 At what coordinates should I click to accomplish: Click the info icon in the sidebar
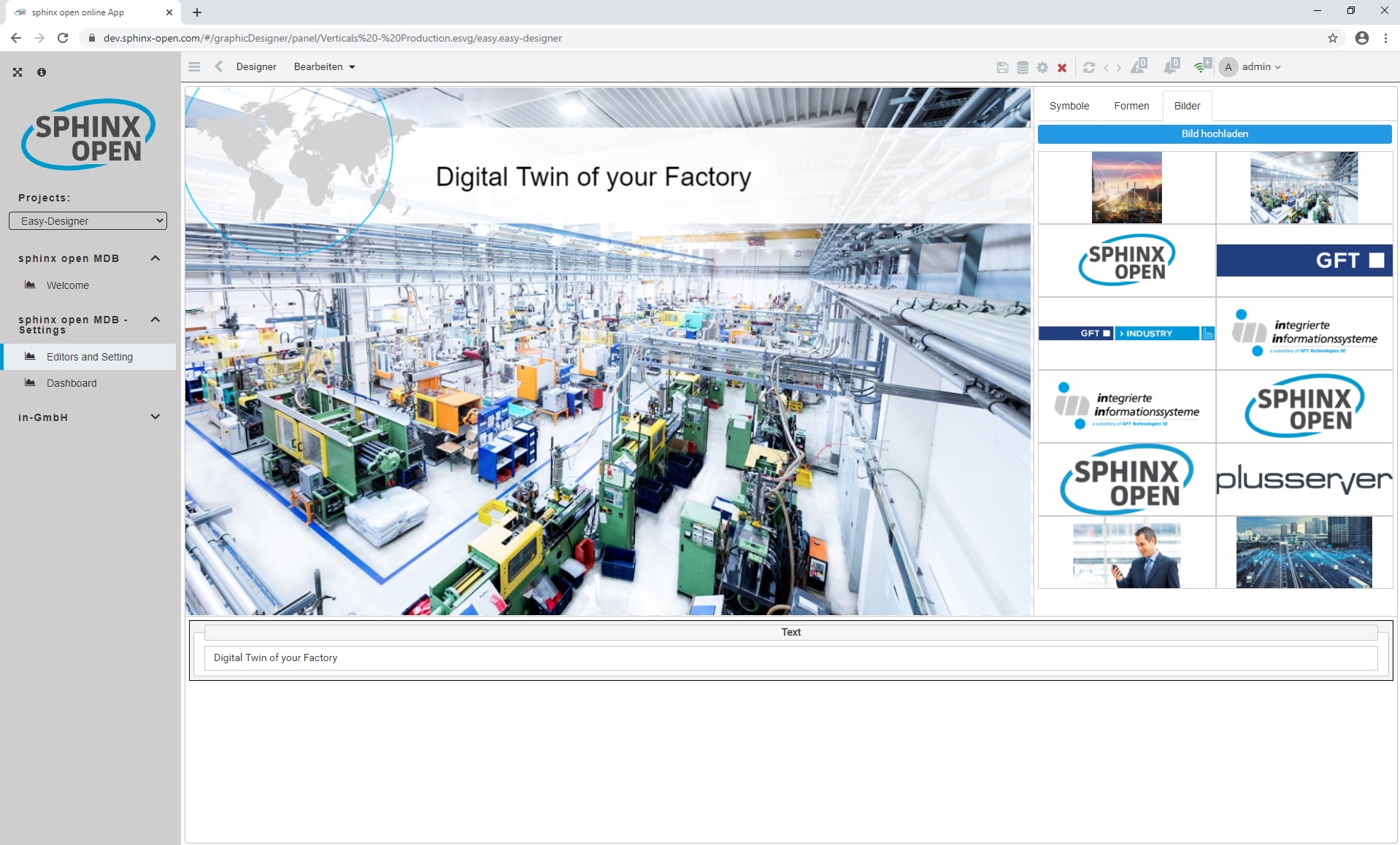(42, 72)
